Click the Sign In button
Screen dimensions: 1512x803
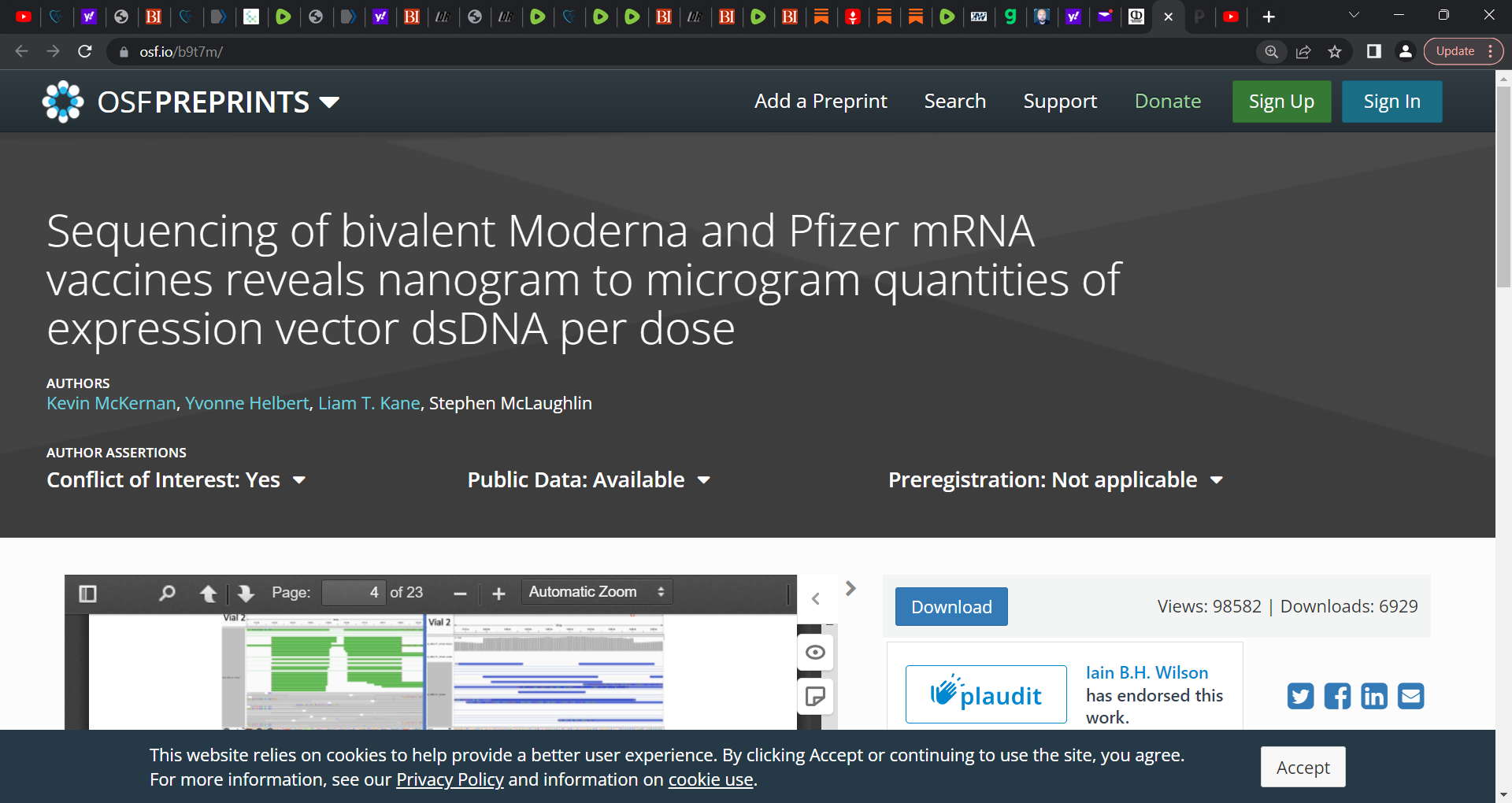tap(1392, 102)
